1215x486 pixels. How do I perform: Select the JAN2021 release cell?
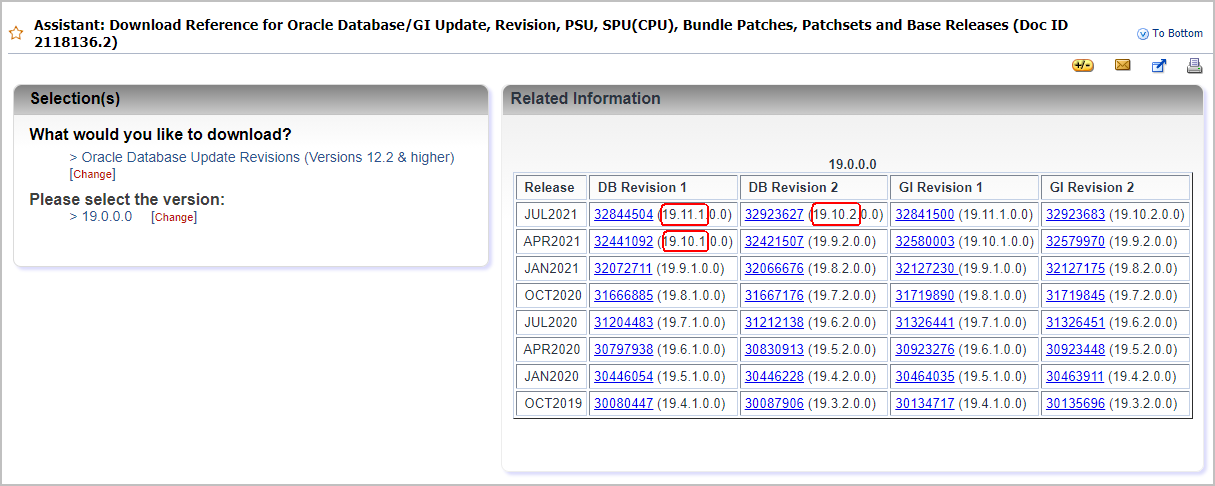point(550,268)
